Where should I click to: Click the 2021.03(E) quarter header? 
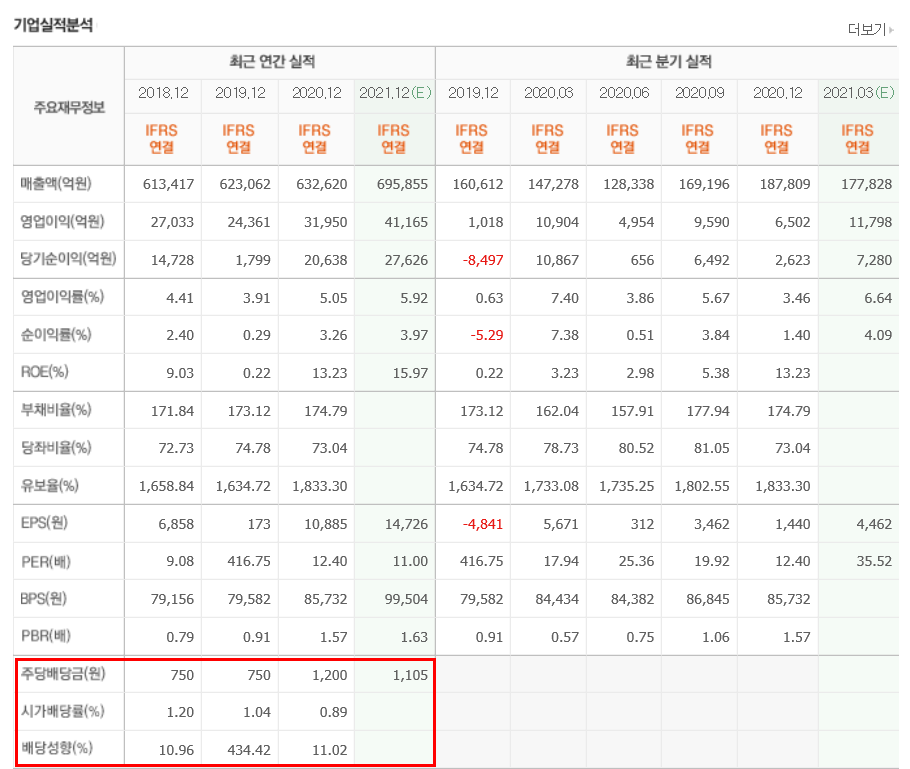858,93
